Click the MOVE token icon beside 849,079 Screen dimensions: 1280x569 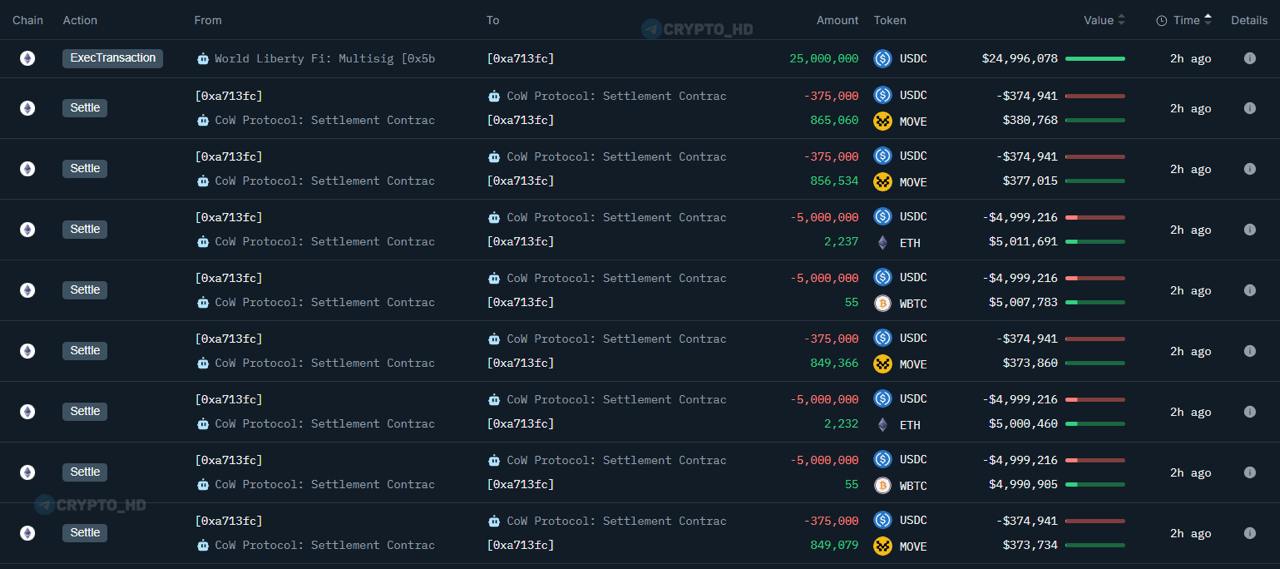click(882, 546)
